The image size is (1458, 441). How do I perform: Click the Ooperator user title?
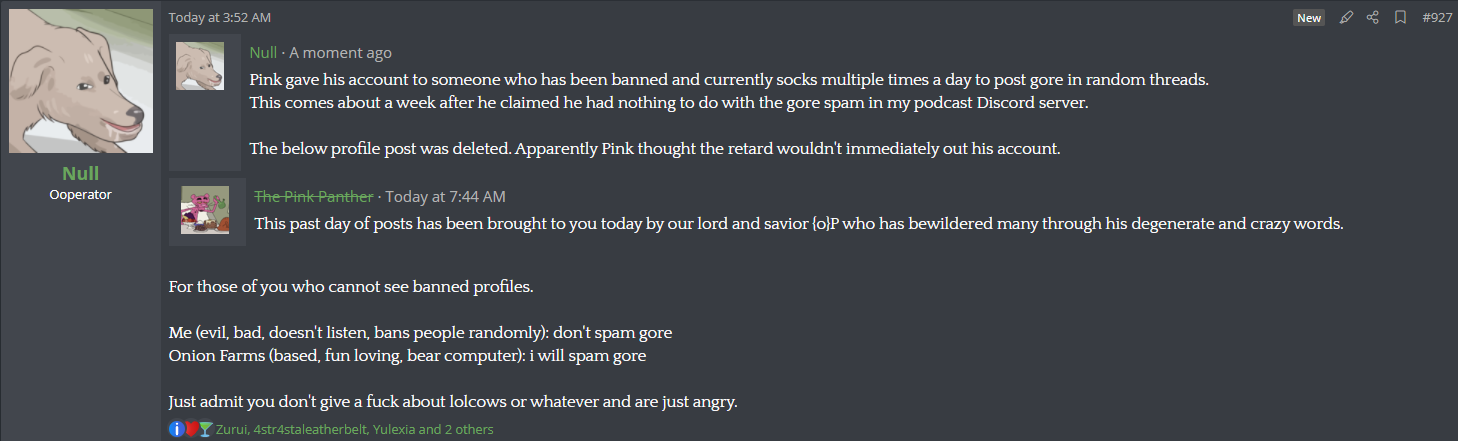pyautogui.click(x=80, y=195)
